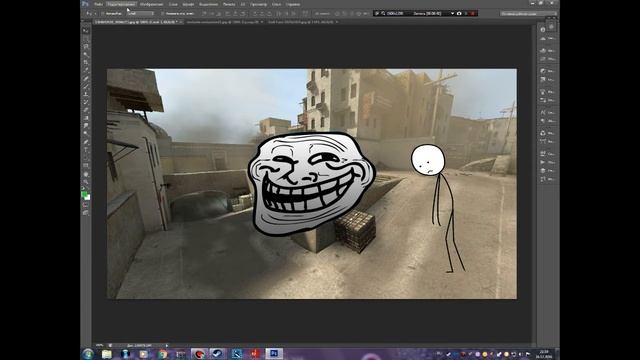Toggle the Show Transform Controls checkbox
Screen dimensions: 640x360
(x=162, y=13)
